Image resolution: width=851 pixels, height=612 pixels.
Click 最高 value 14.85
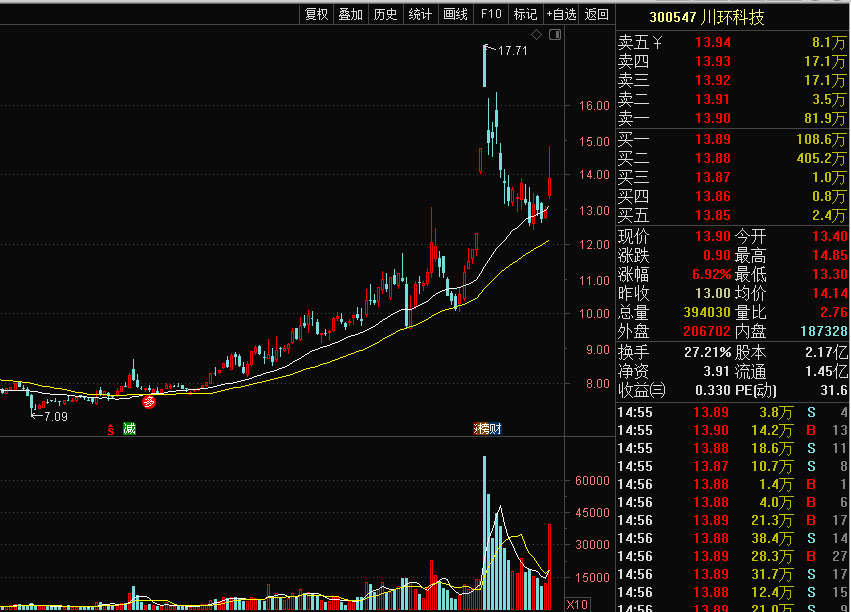830,255
